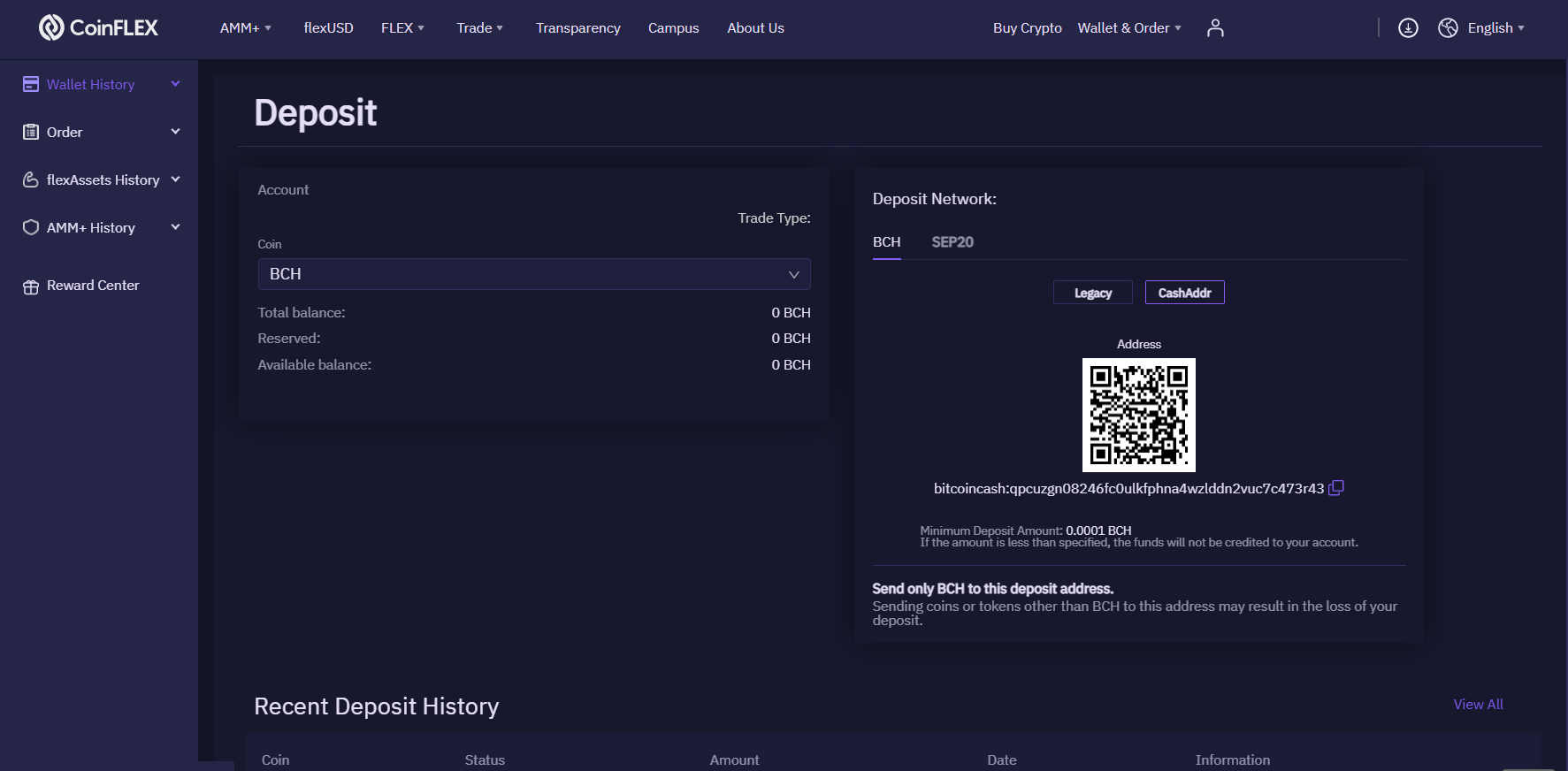
Task: Click the Status column header
Action: [485, 760]
